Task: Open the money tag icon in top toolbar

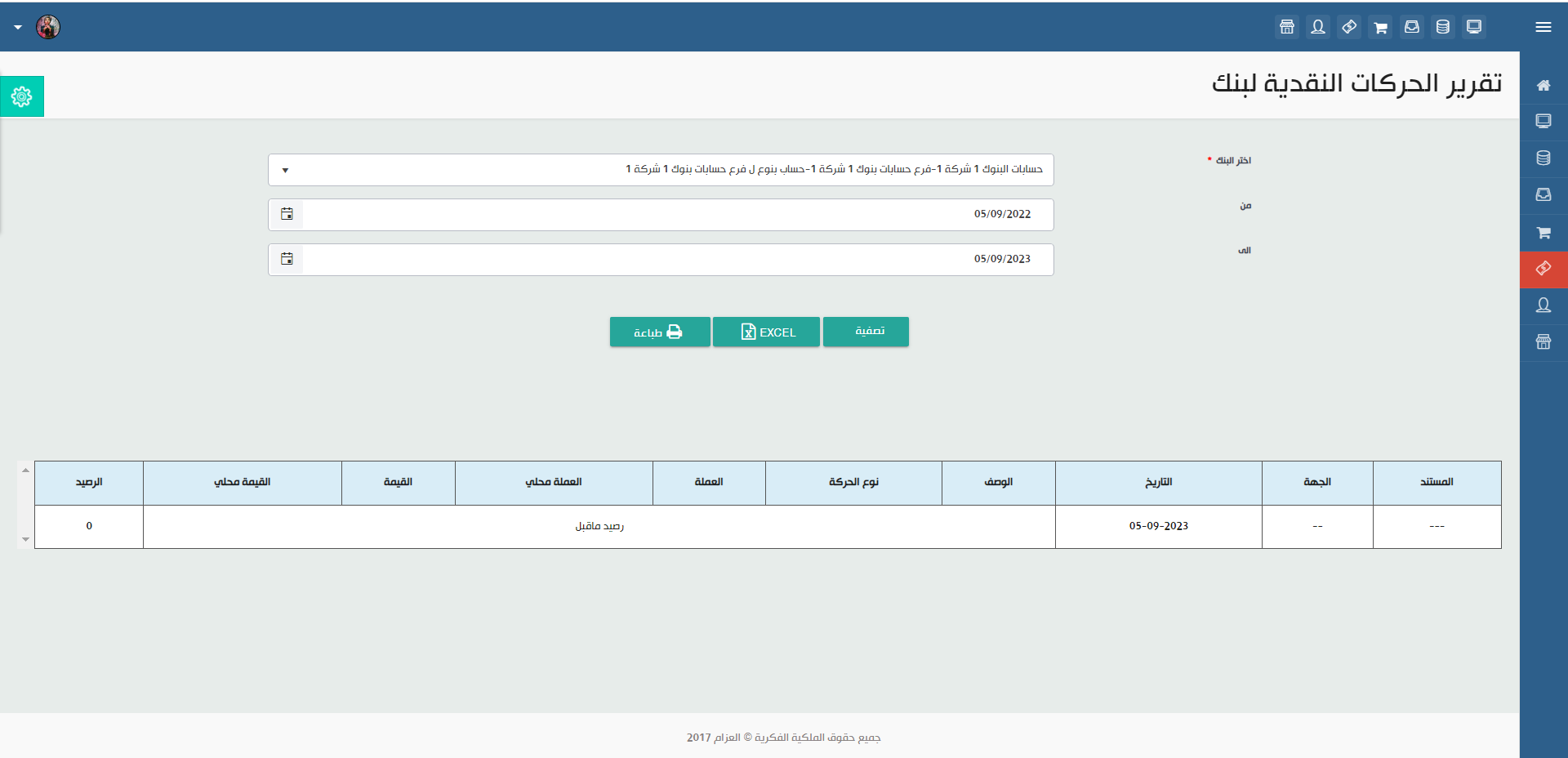Action: tap(1349, 27)
